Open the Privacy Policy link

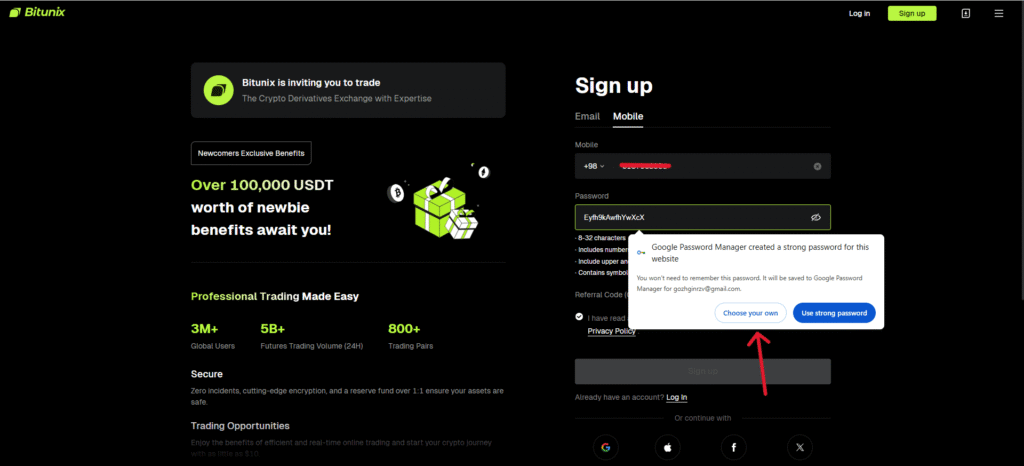coord(611,331)
